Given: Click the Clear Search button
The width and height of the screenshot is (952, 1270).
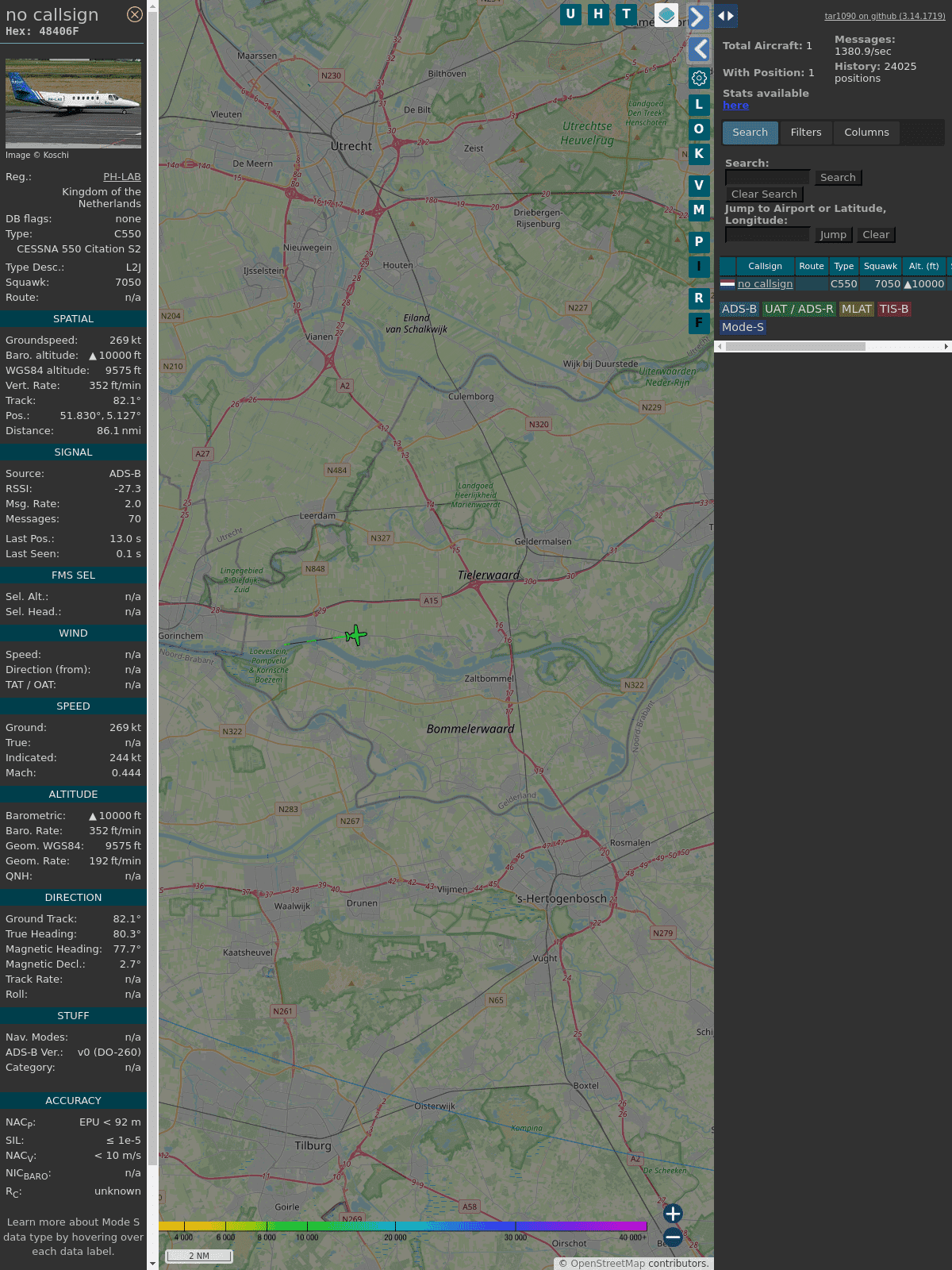Looking at the screenshot, I should click(x=764, y=194).
